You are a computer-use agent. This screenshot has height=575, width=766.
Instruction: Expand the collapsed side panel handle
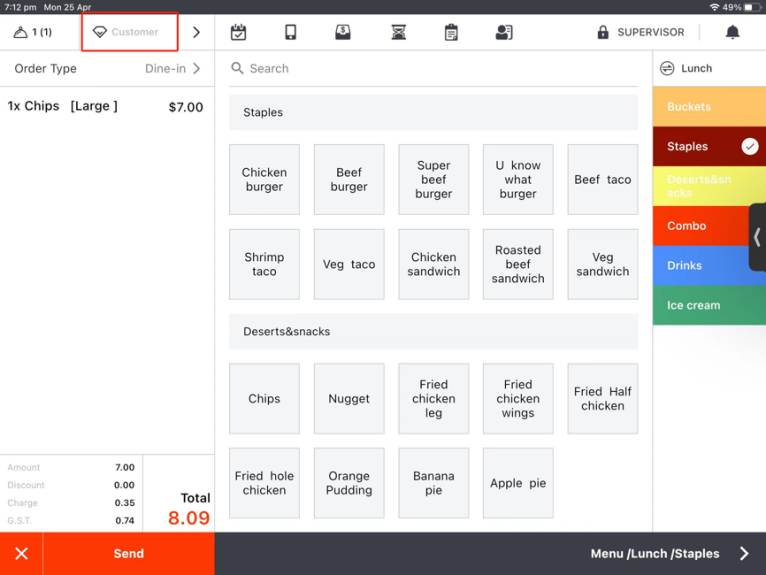[x=757, y=237]
